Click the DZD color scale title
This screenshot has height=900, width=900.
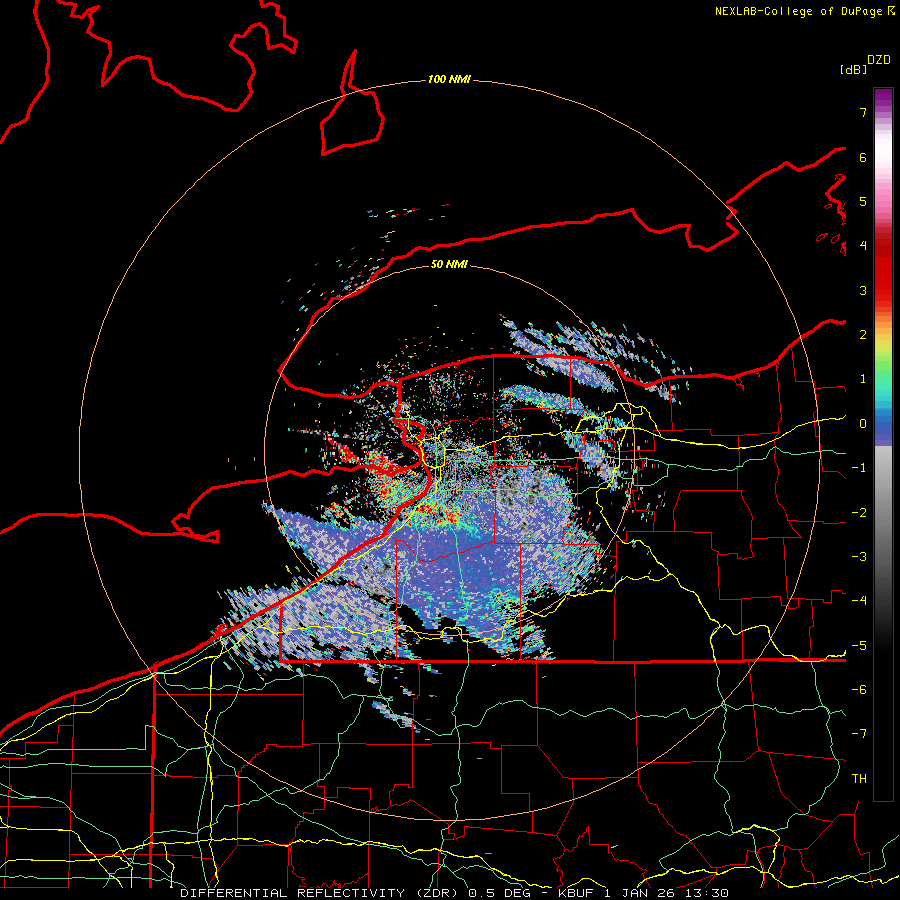tap(879, 60)
